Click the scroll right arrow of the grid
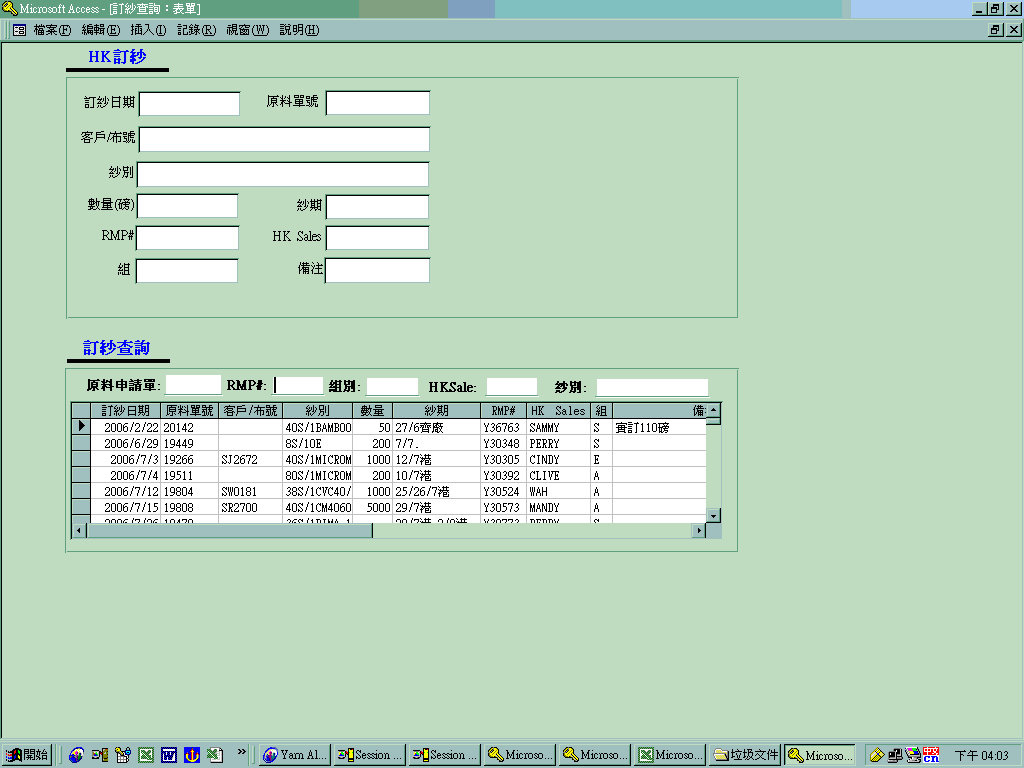The width and height of the screenshot is (1024, 768). click(x=699, y=530)
